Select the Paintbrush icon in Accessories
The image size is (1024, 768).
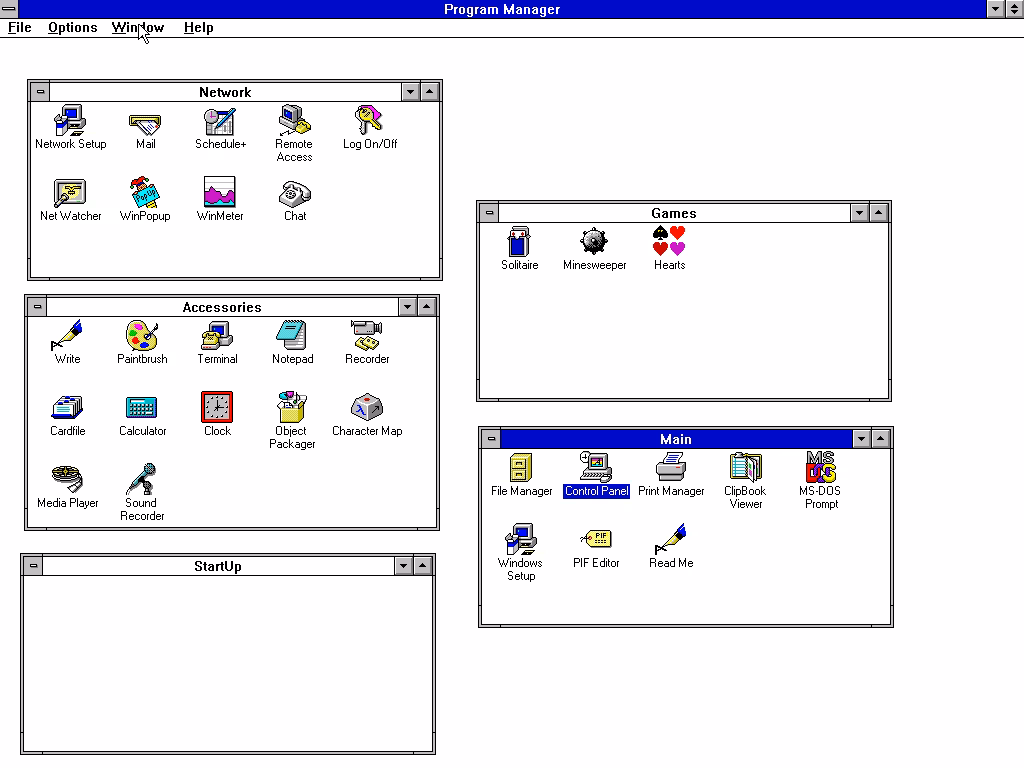[142, 336]
